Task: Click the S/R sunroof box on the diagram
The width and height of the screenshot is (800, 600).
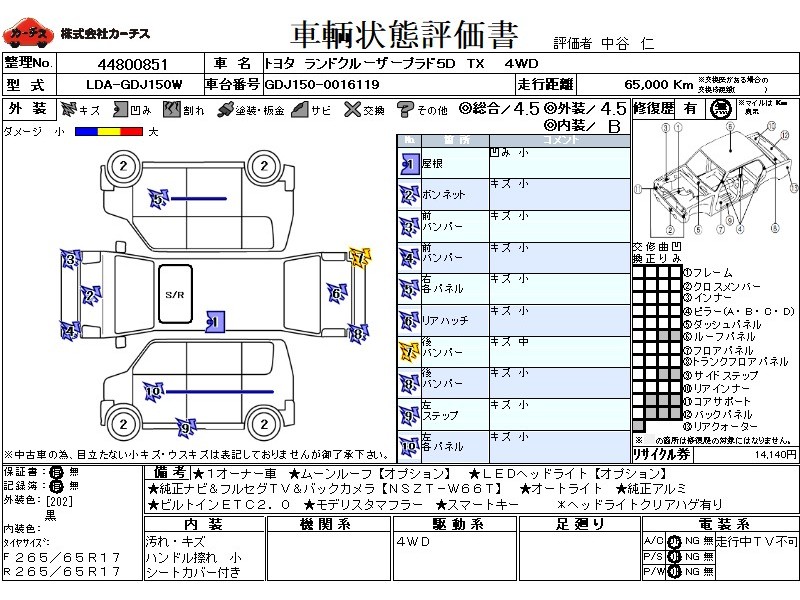Action: pos(175,294)
